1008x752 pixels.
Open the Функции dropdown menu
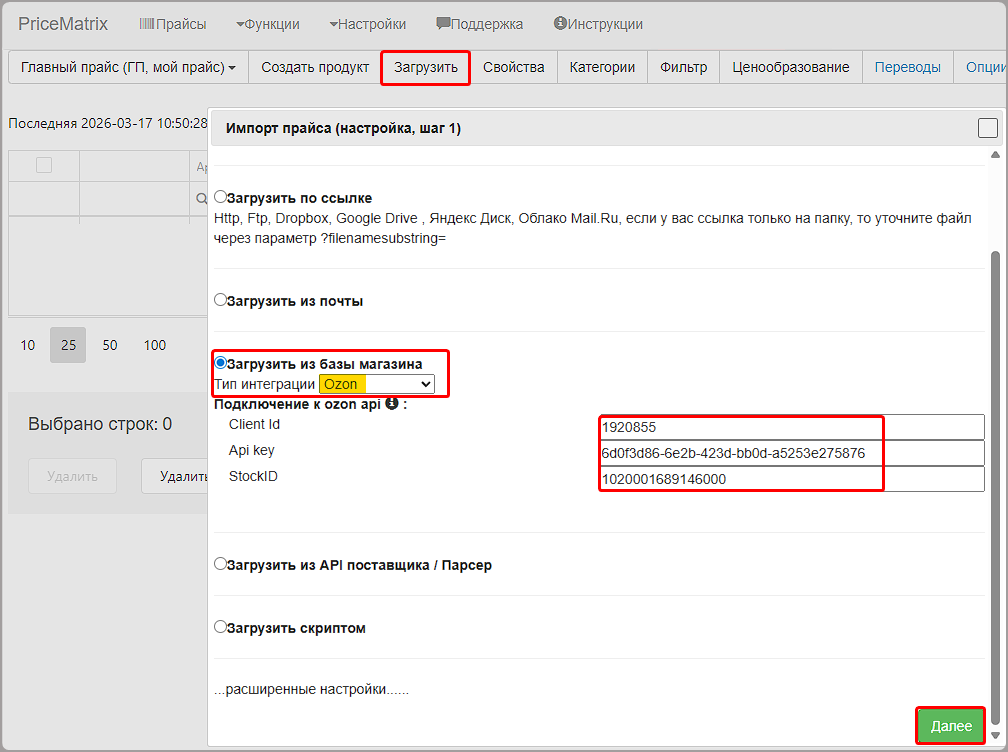click(267, 24)
